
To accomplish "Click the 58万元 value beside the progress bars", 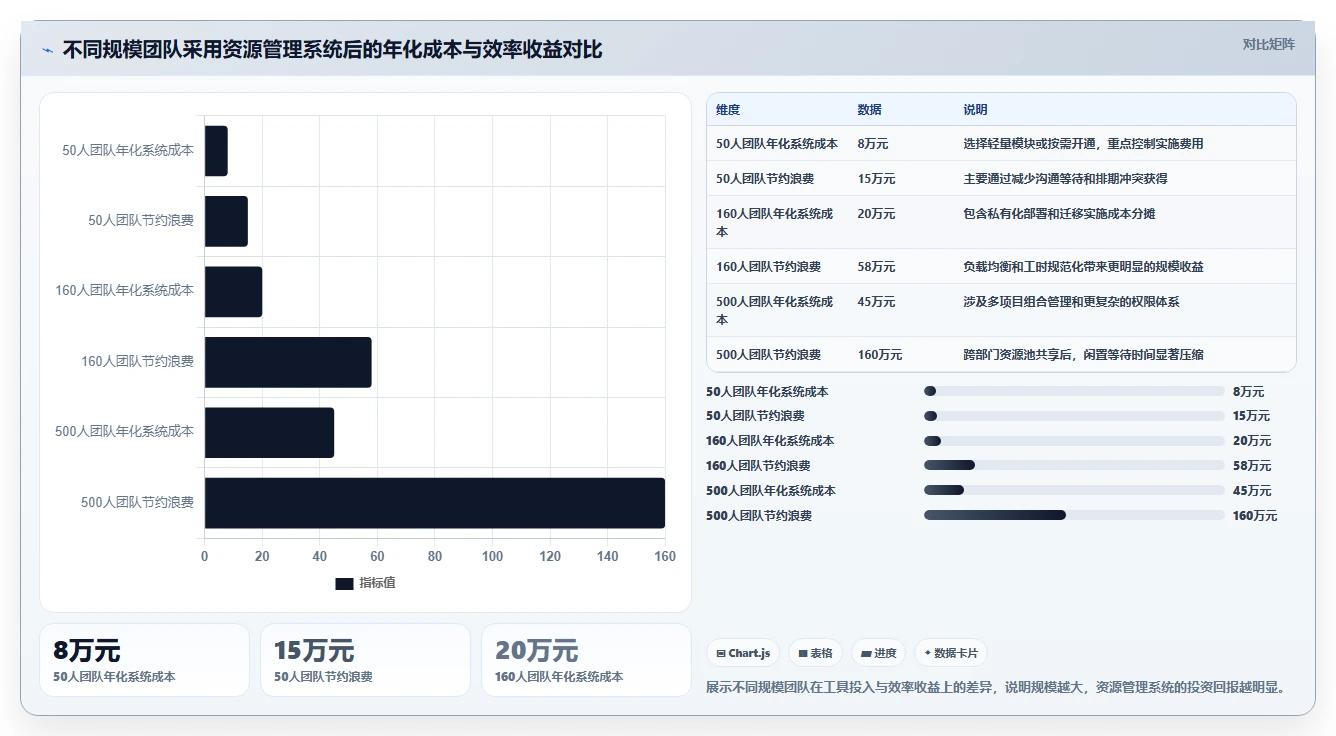I will pos(1252,466).
